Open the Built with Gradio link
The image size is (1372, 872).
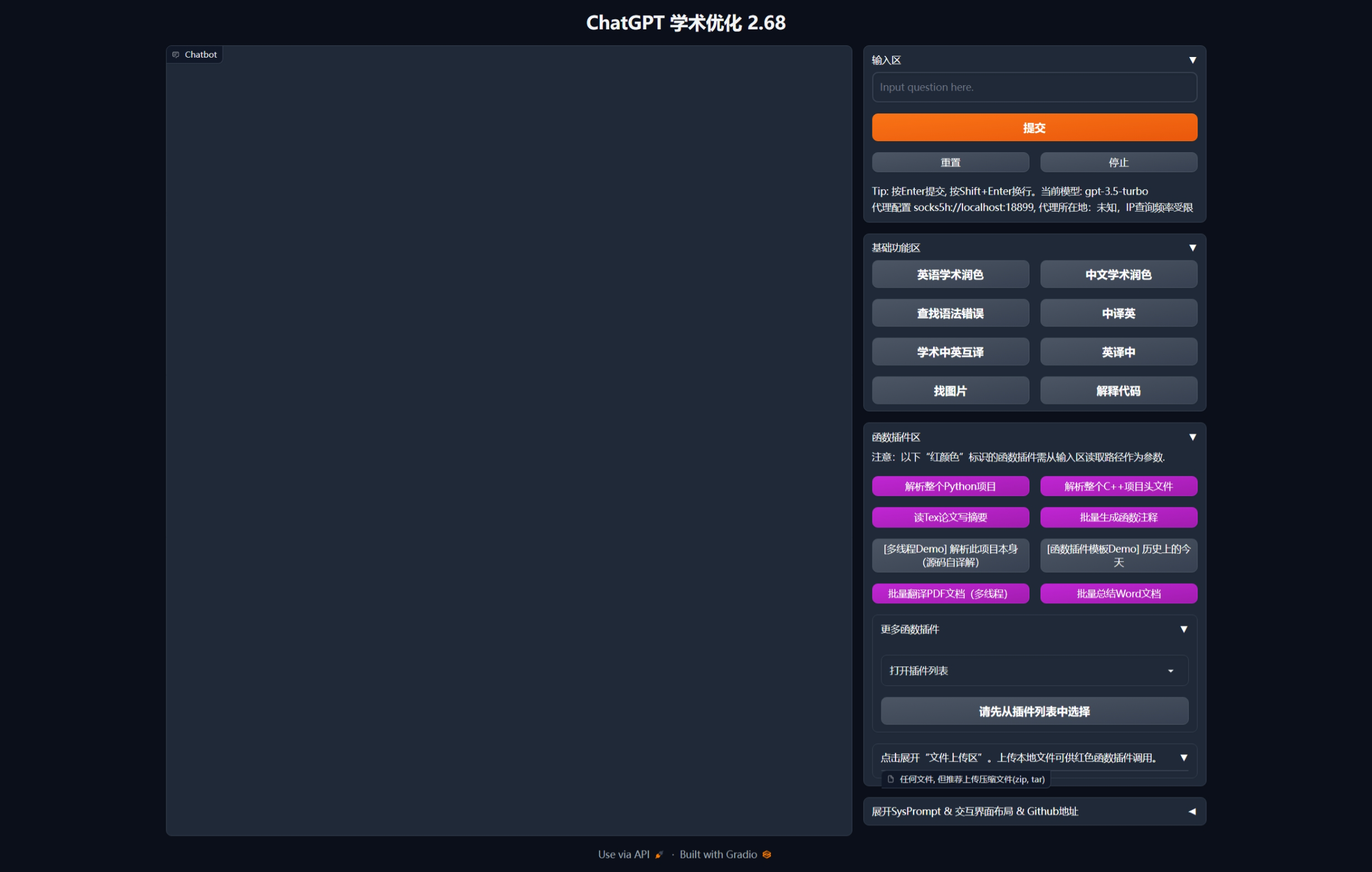tap(725, 854)
